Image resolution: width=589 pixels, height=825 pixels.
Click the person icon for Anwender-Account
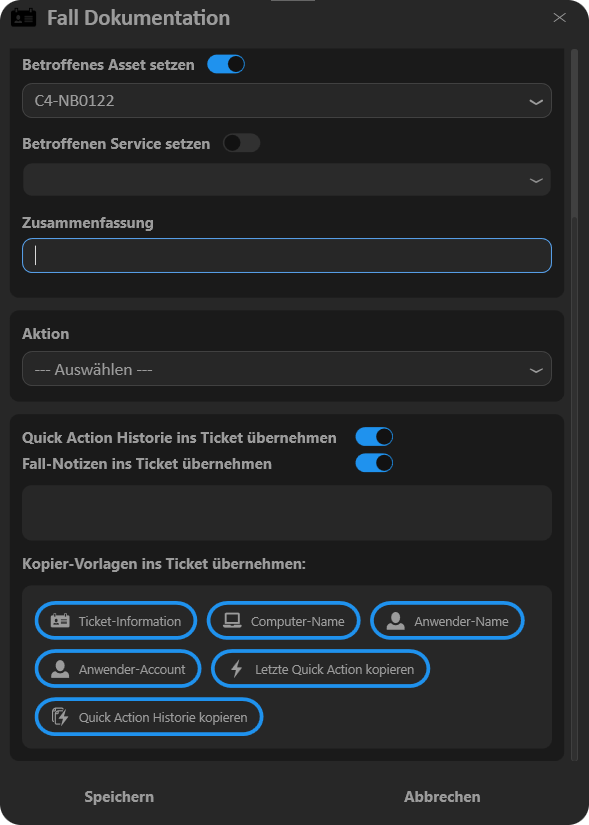click(x=60, y=669)
